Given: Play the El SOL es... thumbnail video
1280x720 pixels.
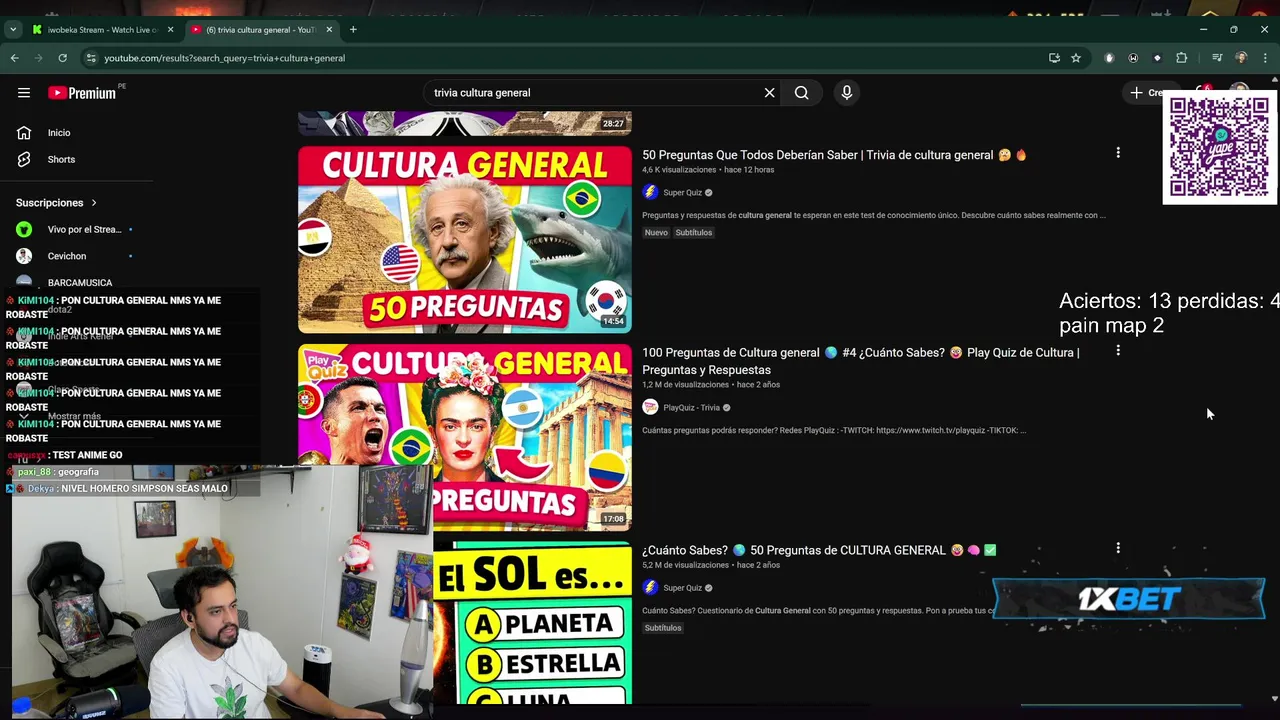Looking at the screenshot, I should pos(532,623).
